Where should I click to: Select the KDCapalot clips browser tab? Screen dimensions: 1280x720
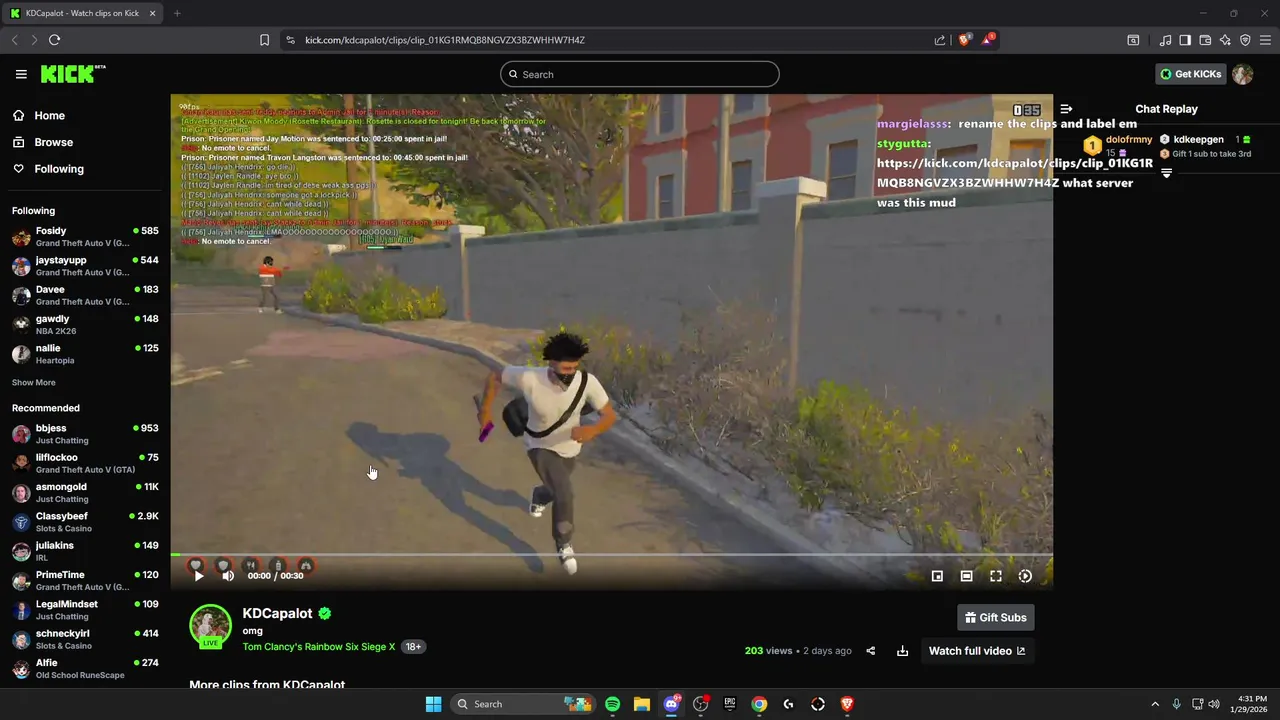pyautogui.click(x=84, y=13)
